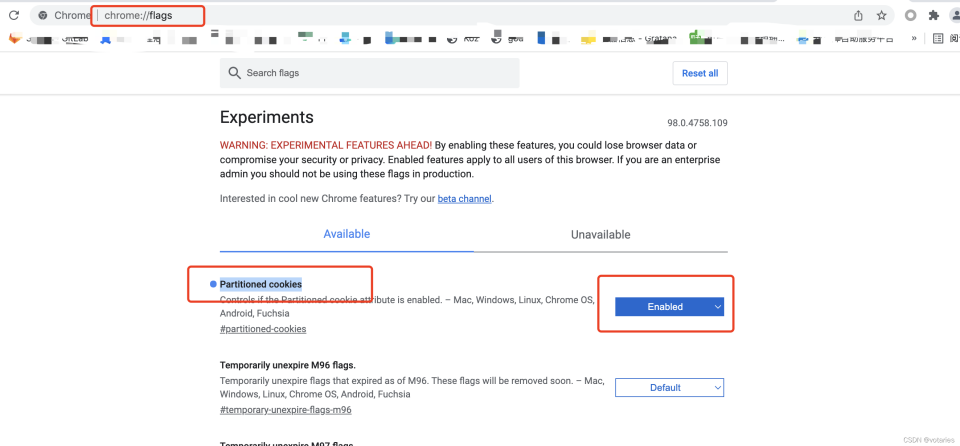Switch to the Available tab
960x446 pixels.
(346, 234)
